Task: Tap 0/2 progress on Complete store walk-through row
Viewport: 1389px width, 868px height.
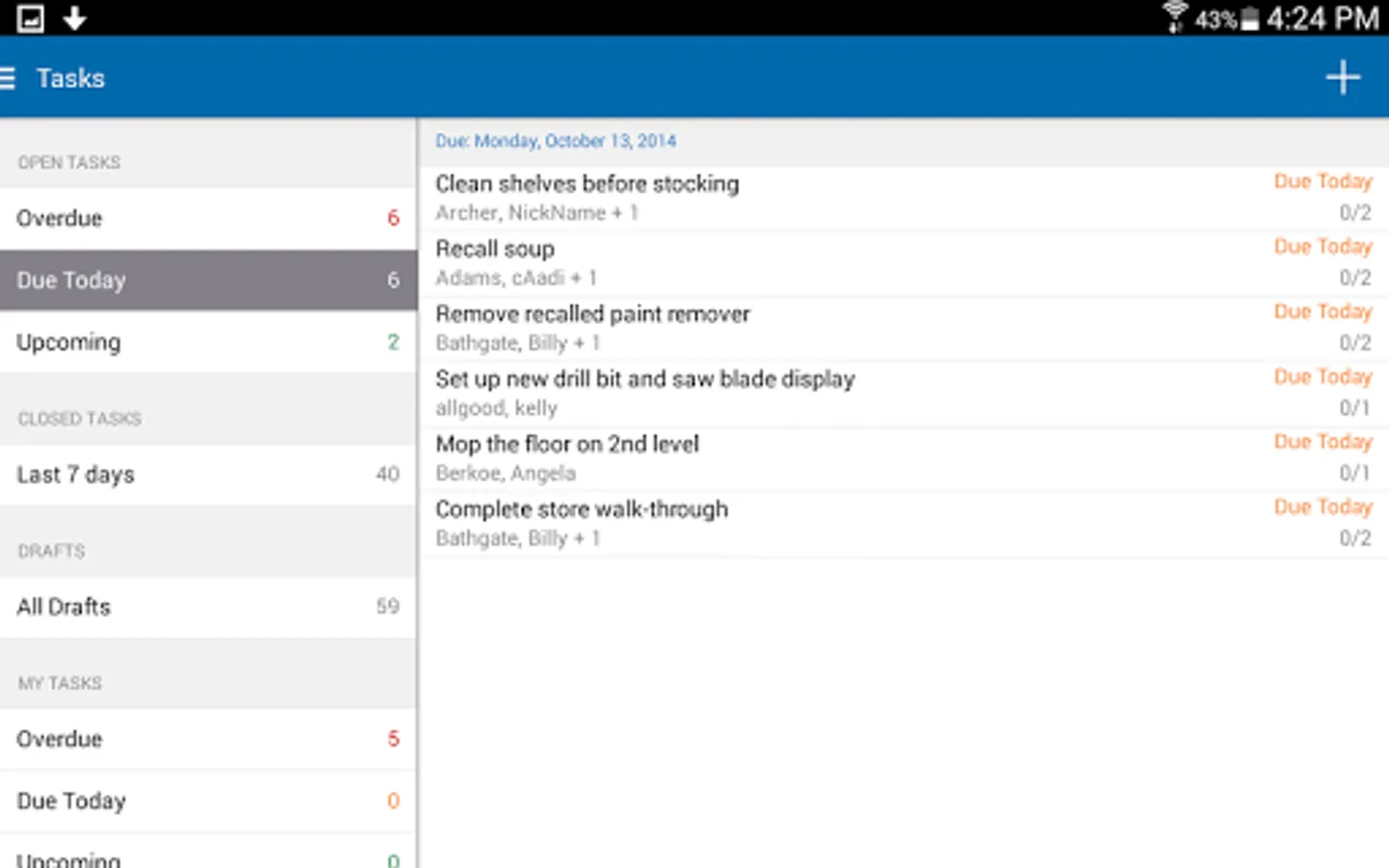Action: point(1354,538)
